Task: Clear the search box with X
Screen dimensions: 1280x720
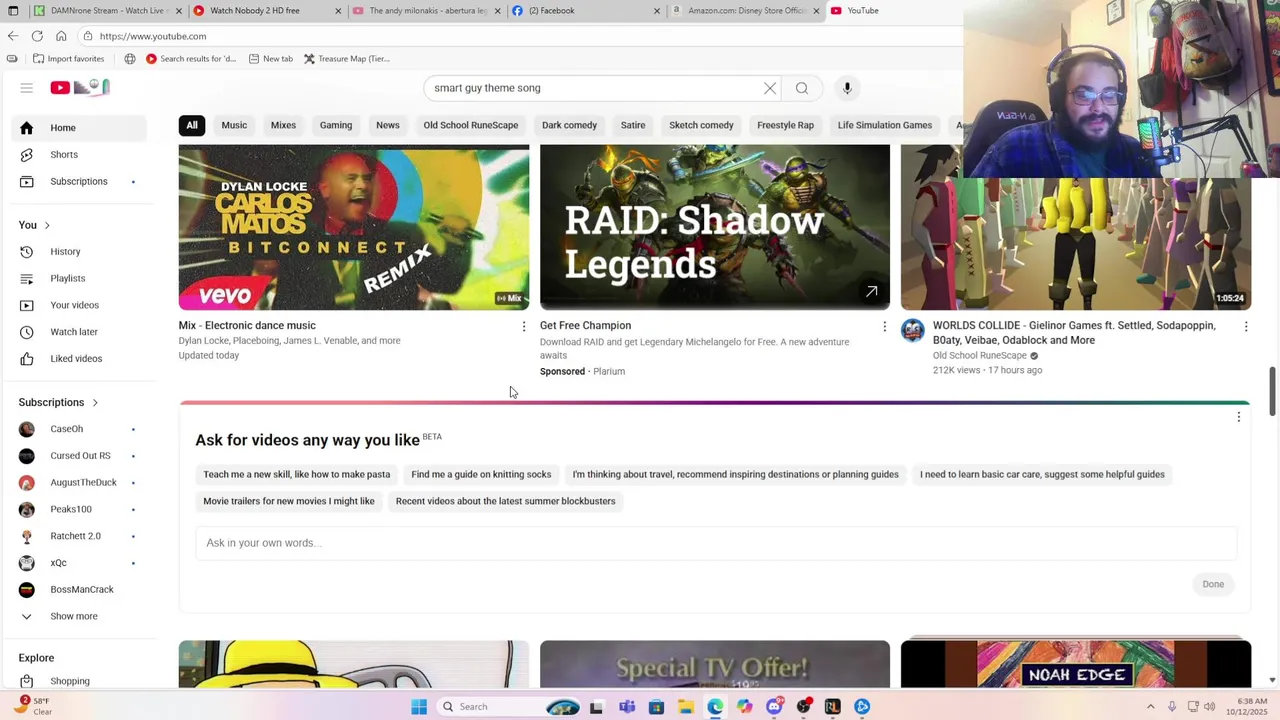Action: [x=770, y=88]
